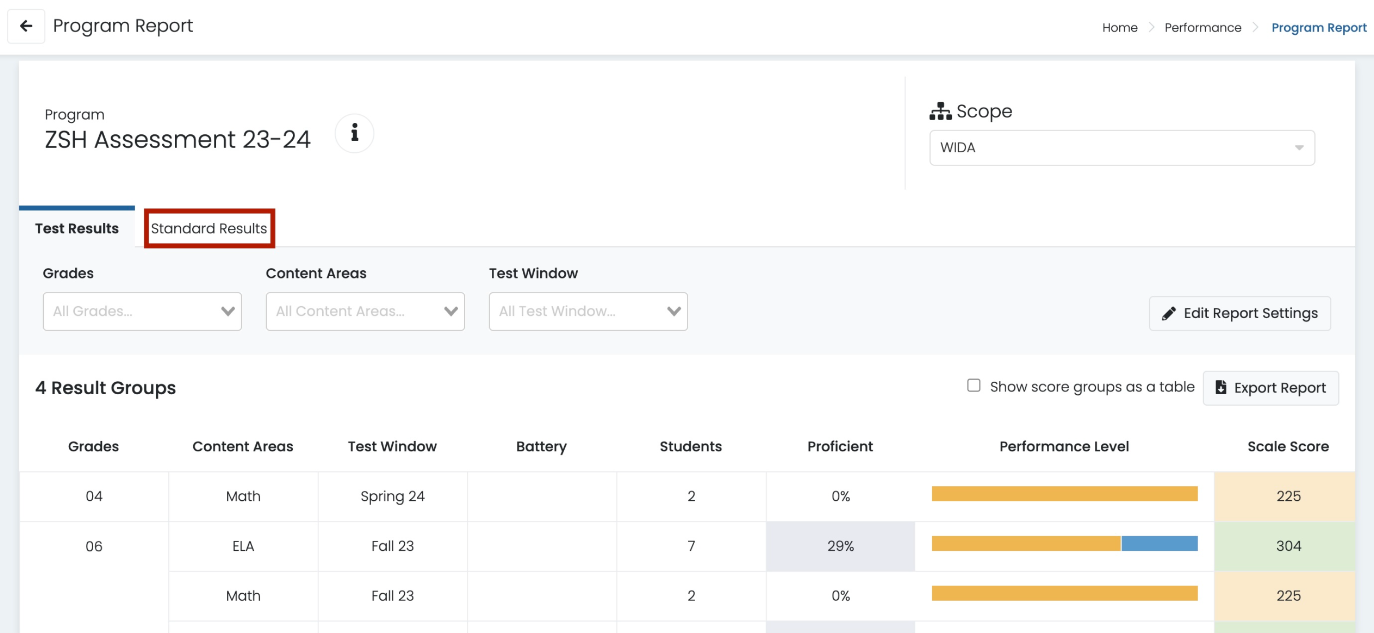
Task: Click Edit Report Settings button
Action: coord(1240,313)
